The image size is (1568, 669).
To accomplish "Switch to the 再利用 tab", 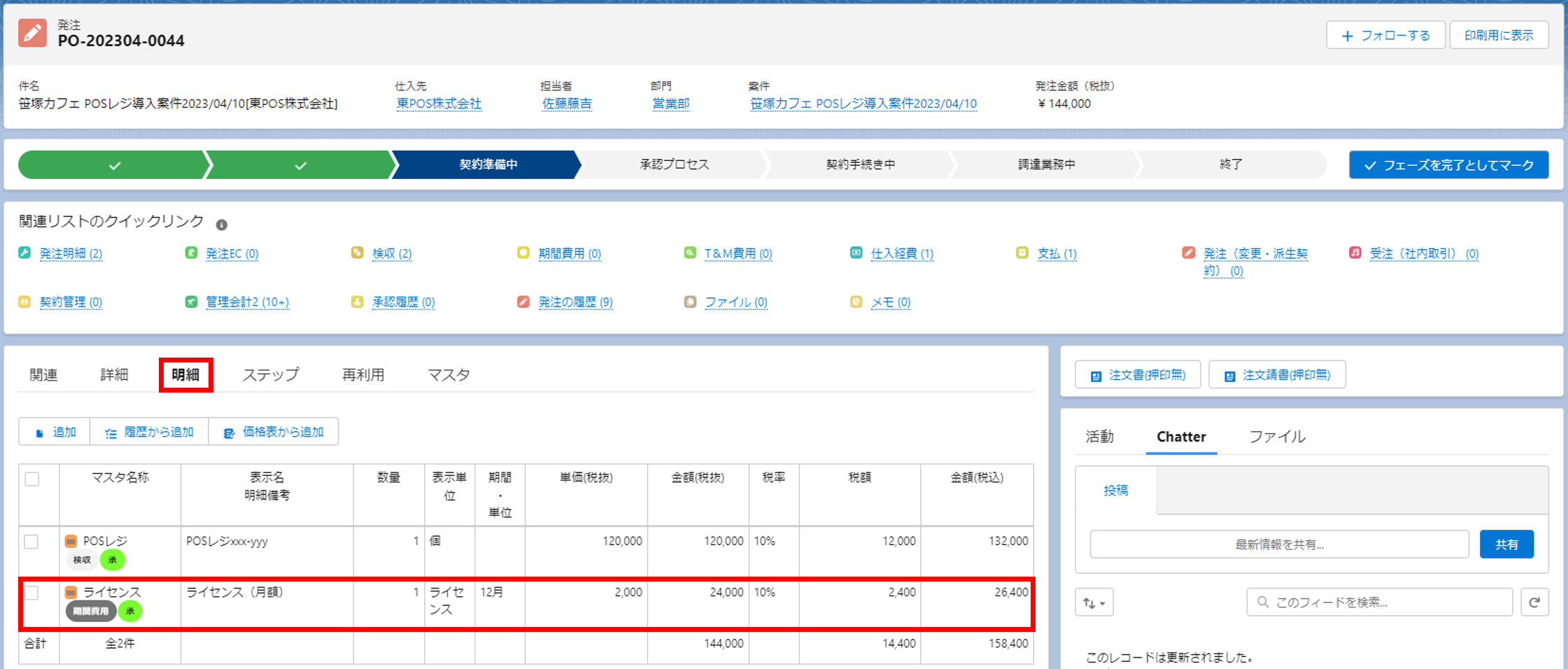I will point(363,375).
